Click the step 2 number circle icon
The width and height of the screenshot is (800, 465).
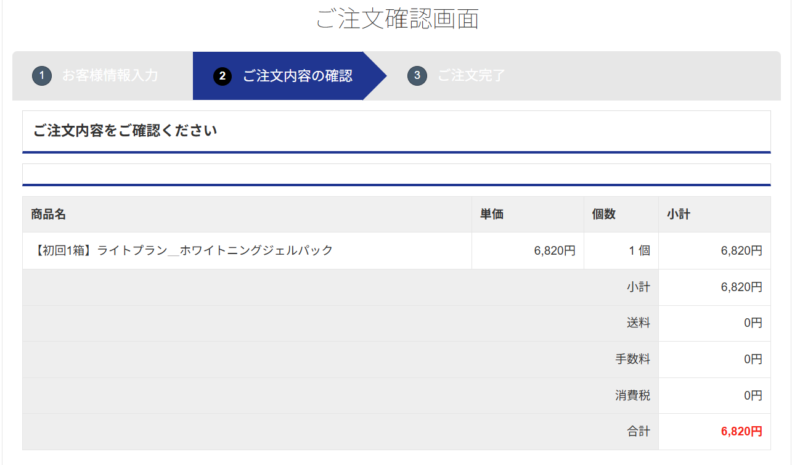click(222, 76)
